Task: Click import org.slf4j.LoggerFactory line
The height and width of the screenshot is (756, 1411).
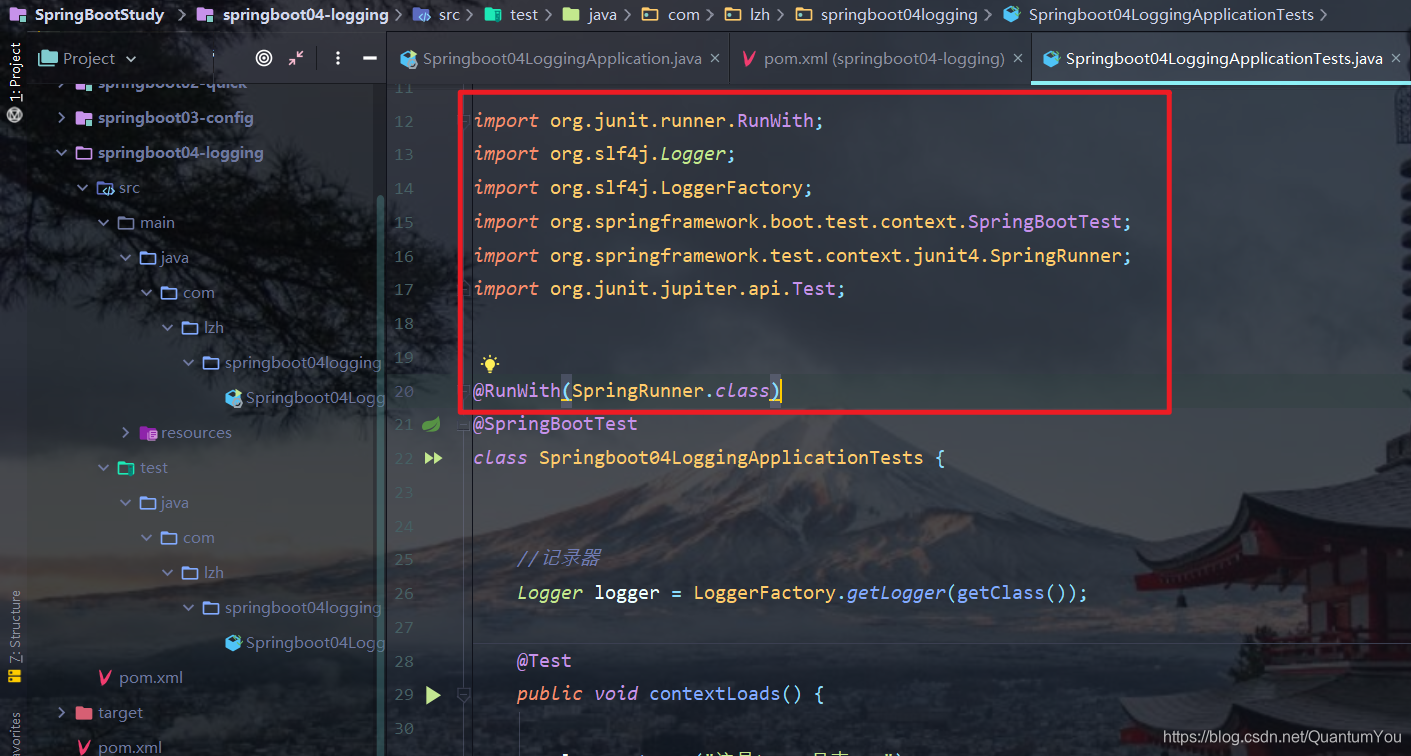Action: [643, 188]
